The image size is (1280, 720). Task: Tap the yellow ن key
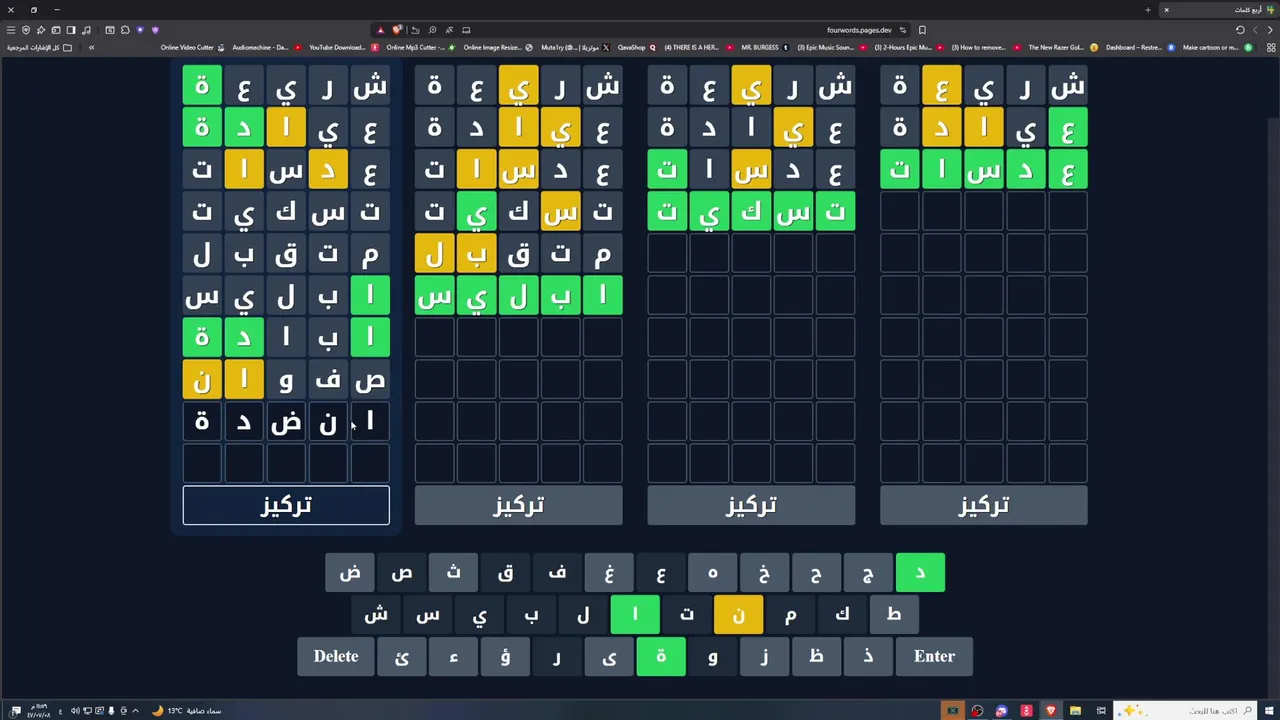738,615
